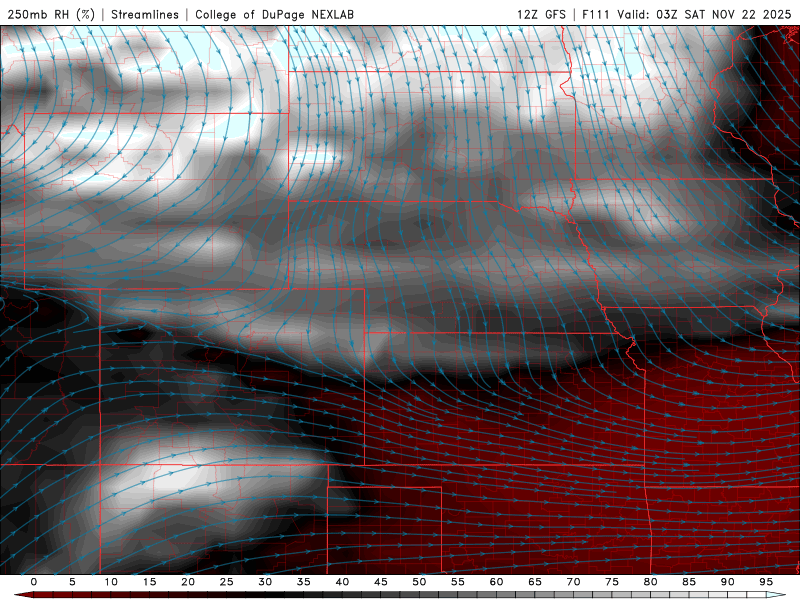Click the 10 value on color scale
800x600 pixels.
[x=111, y=582]
